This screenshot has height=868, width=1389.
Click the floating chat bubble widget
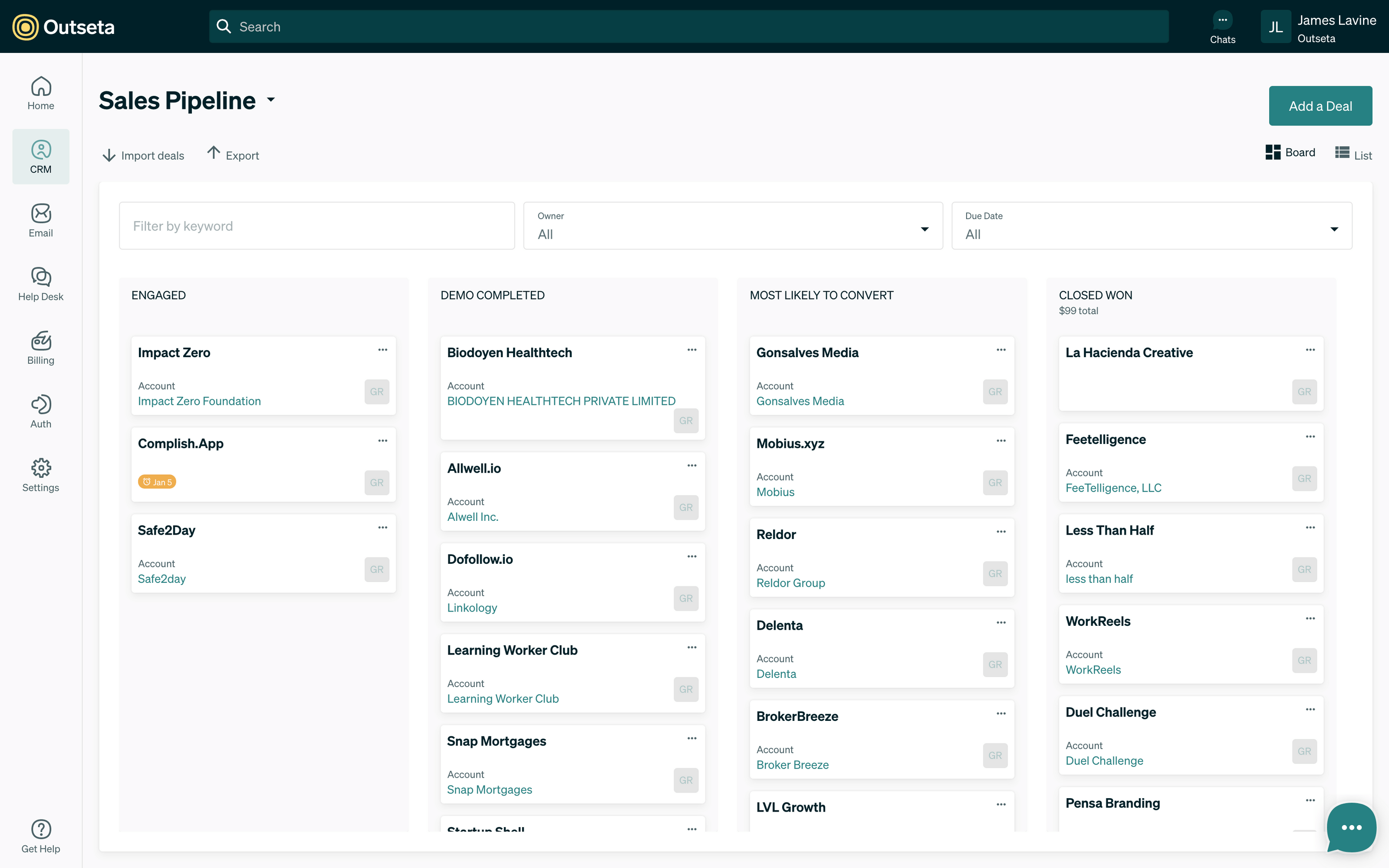click(1351, 827)
